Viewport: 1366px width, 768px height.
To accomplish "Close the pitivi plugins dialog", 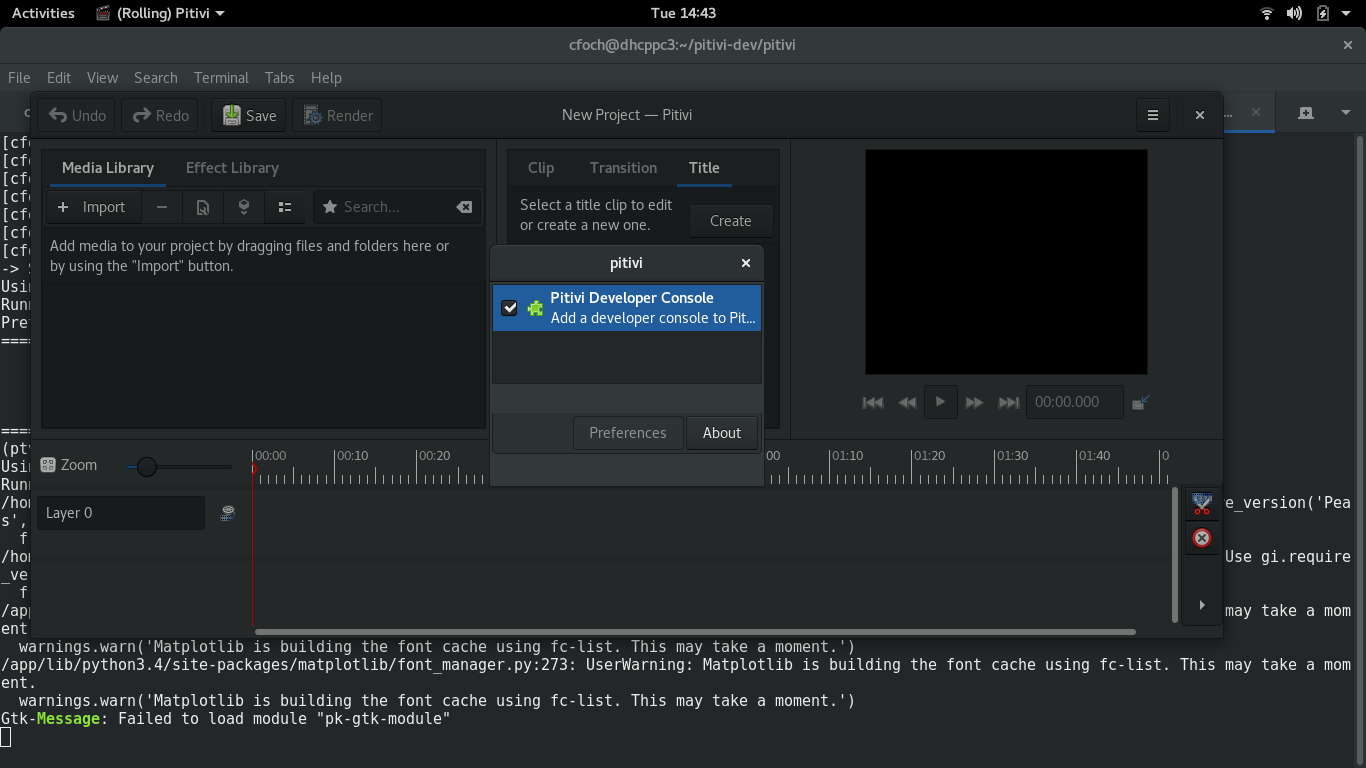I will (x=745, y=263).
